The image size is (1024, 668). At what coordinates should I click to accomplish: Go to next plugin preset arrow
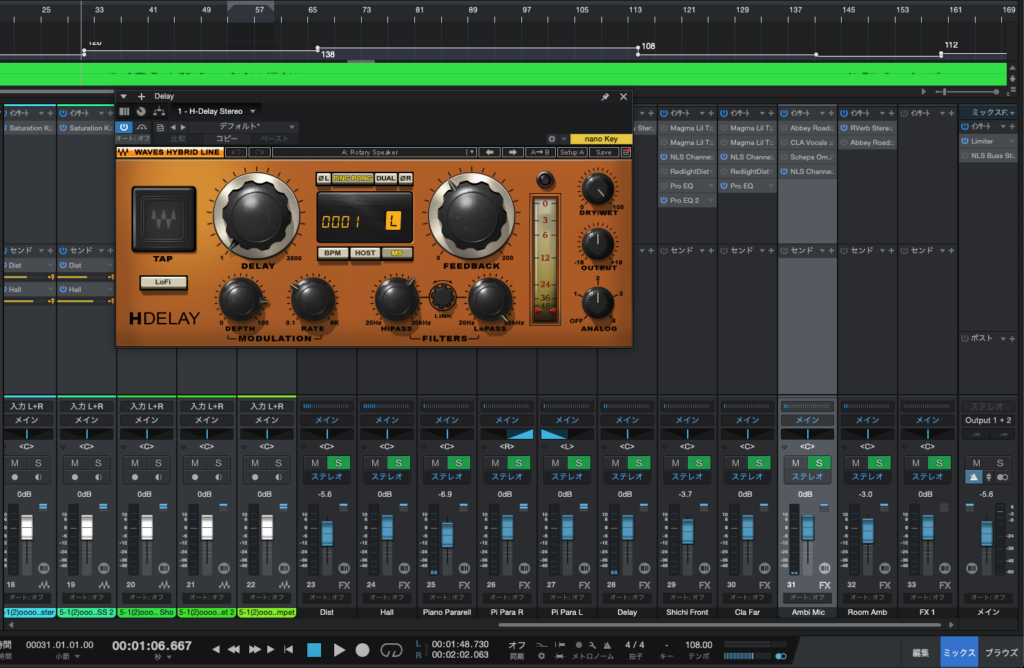coord(184,127)
